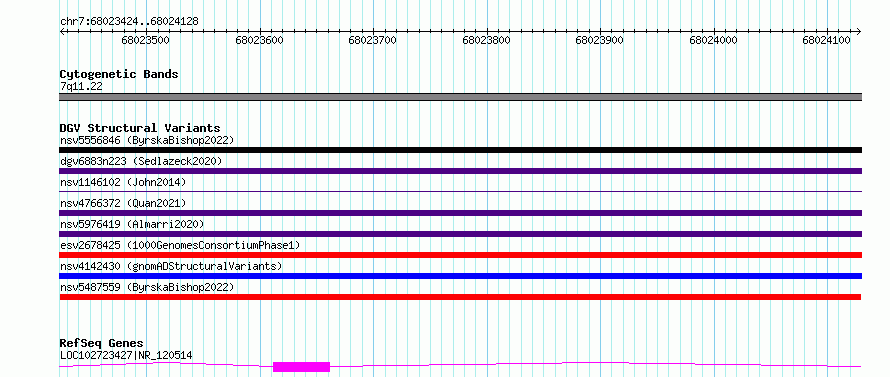Click ruler tick label 68023900
Viewport: 890px width, 377px height.
[599, 40]
